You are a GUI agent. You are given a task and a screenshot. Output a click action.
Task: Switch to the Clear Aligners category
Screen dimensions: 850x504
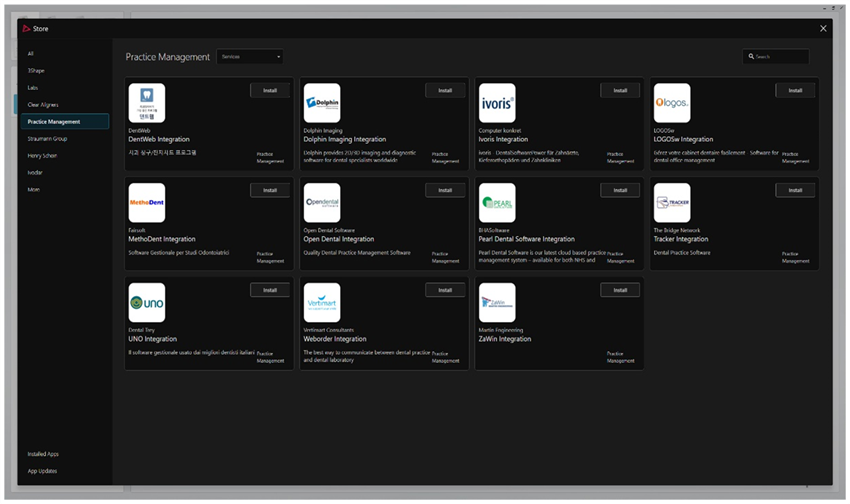click(x=42, y=104)
